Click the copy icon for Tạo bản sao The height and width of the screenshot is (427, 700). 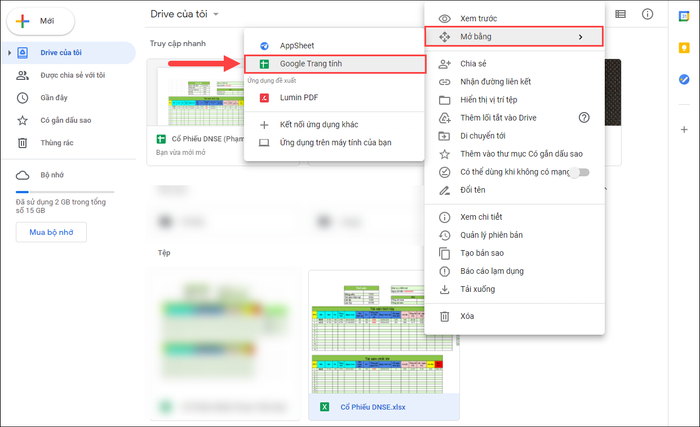[x=444, y=253]
